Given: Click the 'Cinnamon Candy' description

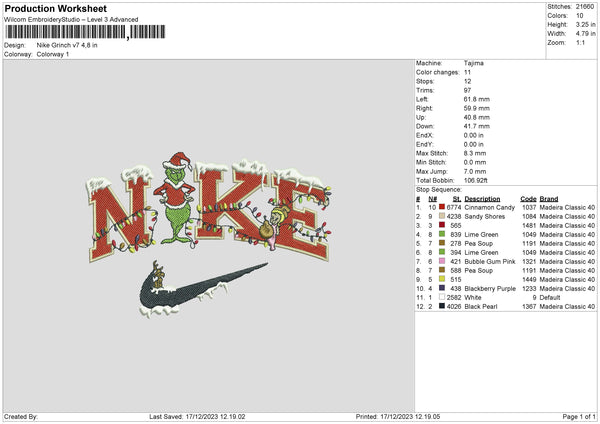Looking at the screenshot, I should pos(489,207).
